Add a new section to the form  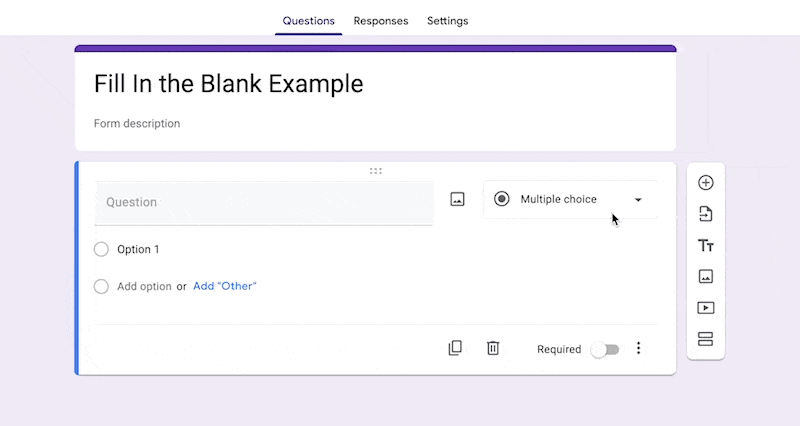point(706,339)
